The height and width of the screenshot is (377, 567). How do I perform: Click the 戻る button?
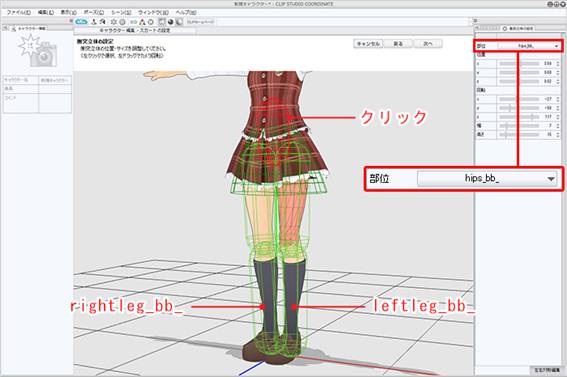click(398, 44)
